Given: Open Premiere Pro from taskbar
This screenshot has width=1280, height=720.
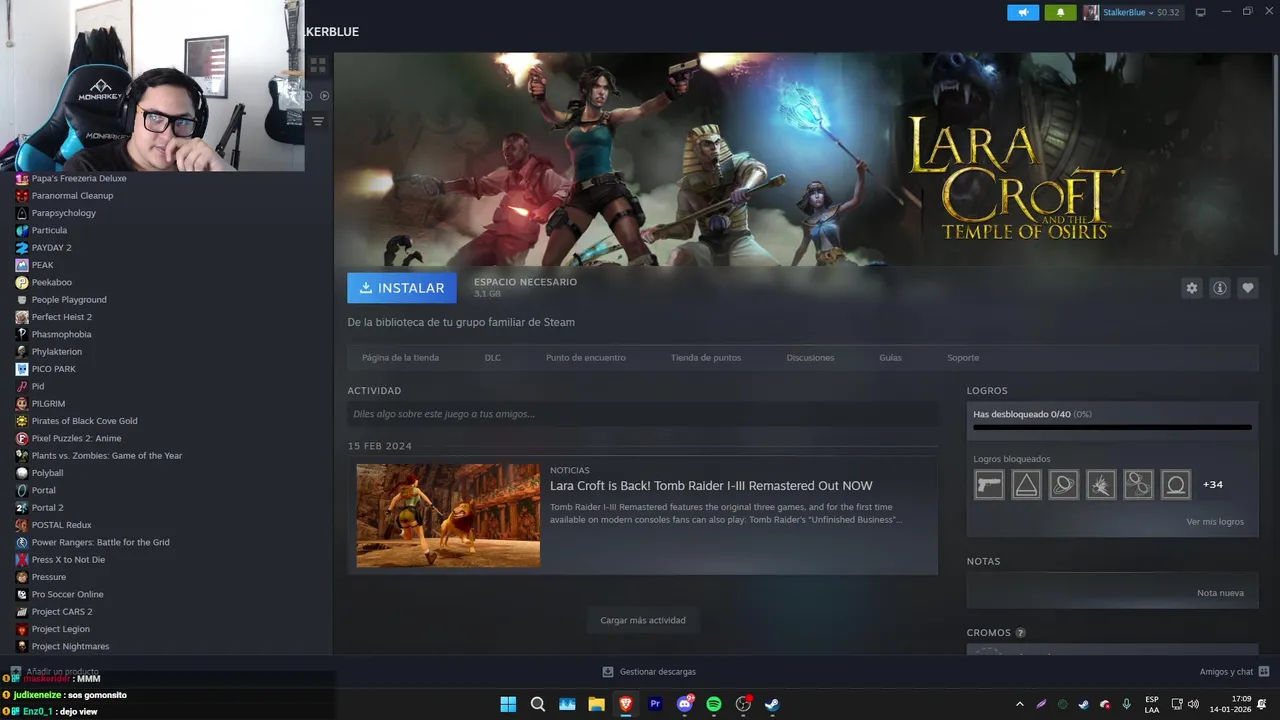Looking at the screenshot, I should coord(655,704).
